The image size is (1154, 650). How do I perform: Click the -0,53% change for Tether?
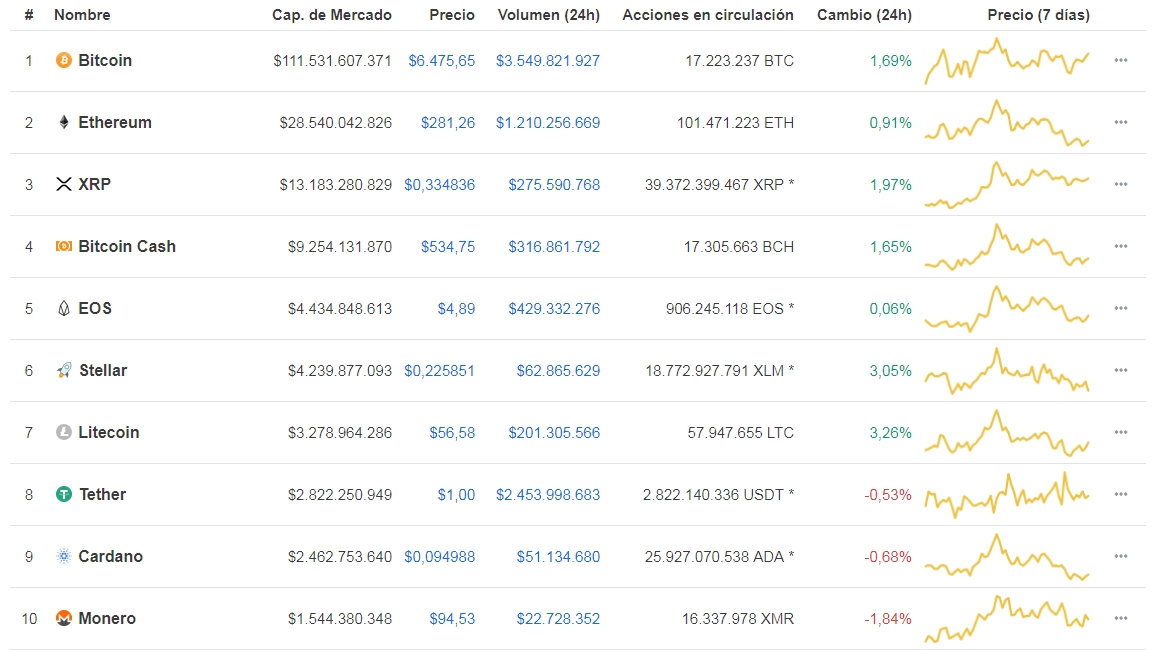tap(888, 494)
